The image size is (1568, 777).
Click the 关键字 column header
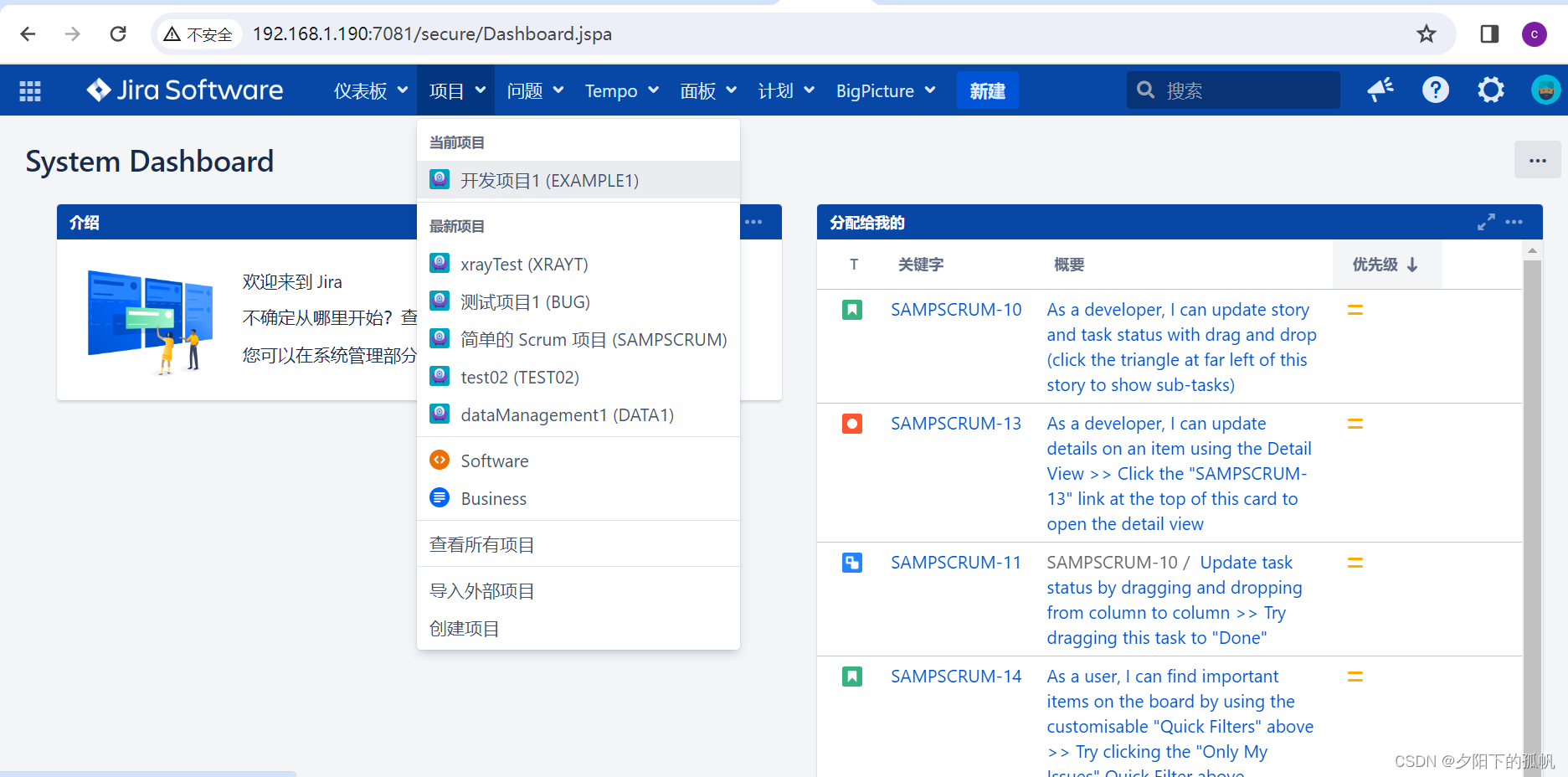pyautogui.click(x=920, y=265)
